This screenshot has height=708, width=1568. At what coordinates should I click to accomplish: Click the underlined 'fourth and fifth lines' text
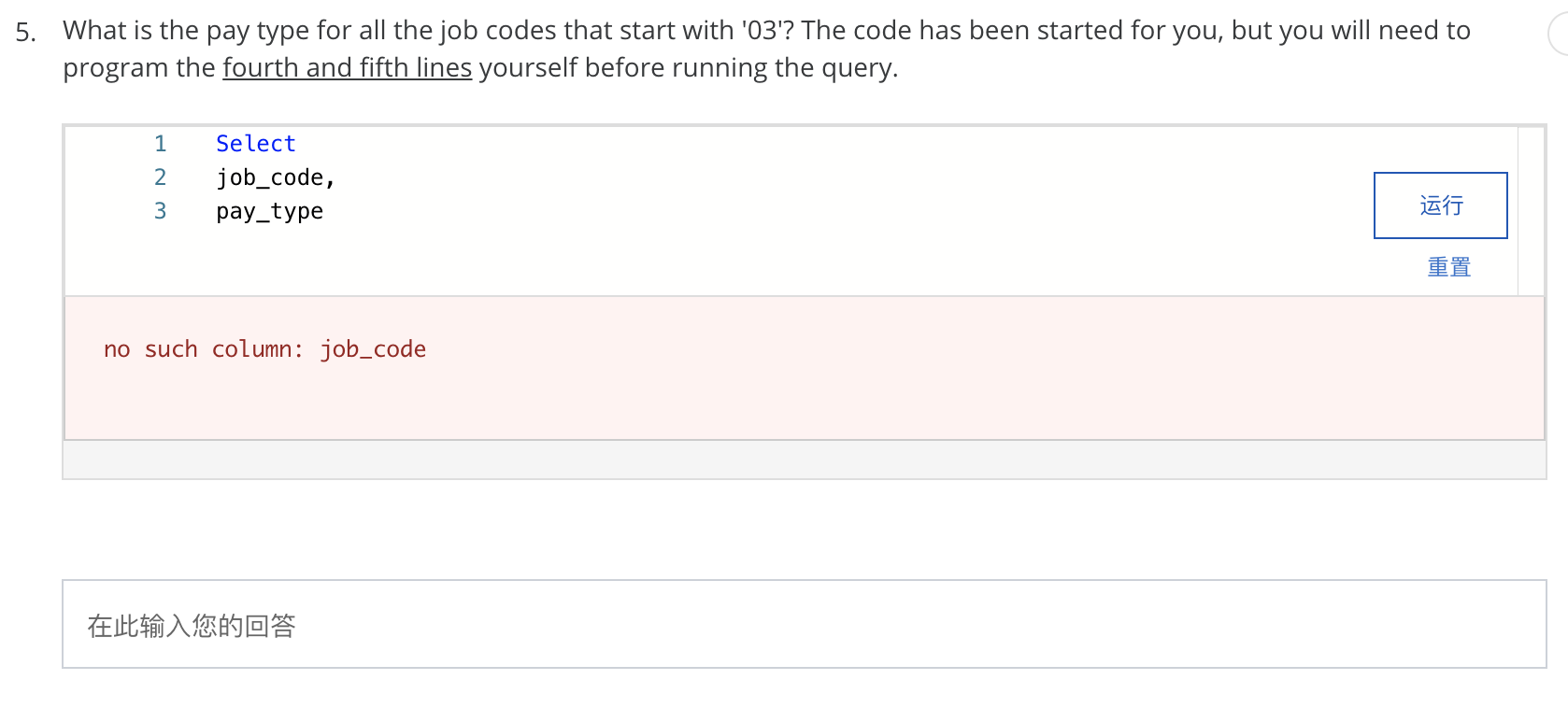[x=347, y=67]
